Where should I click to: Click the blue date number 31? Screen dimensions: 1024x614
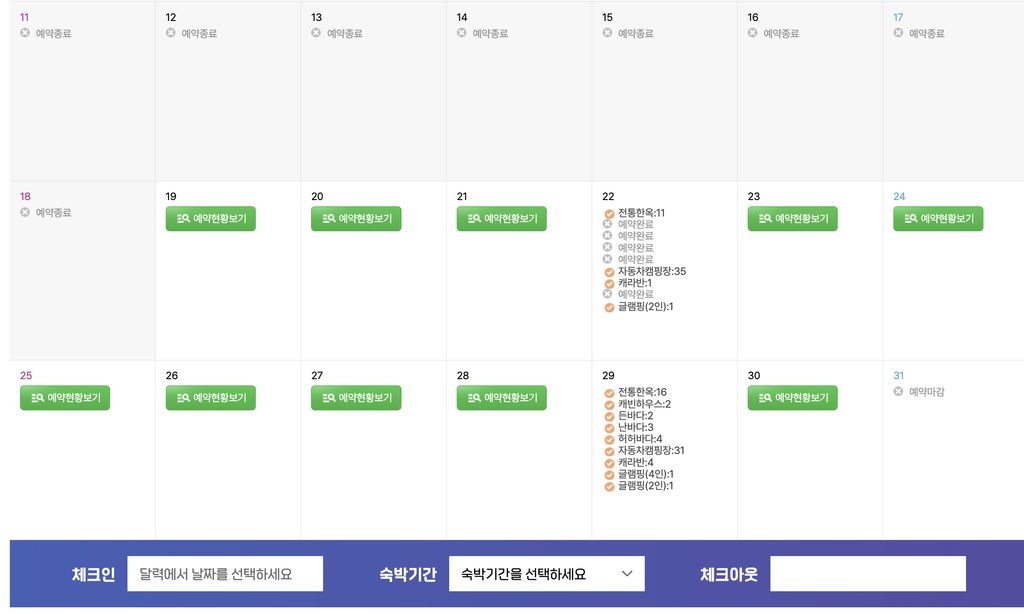(899, 376)
